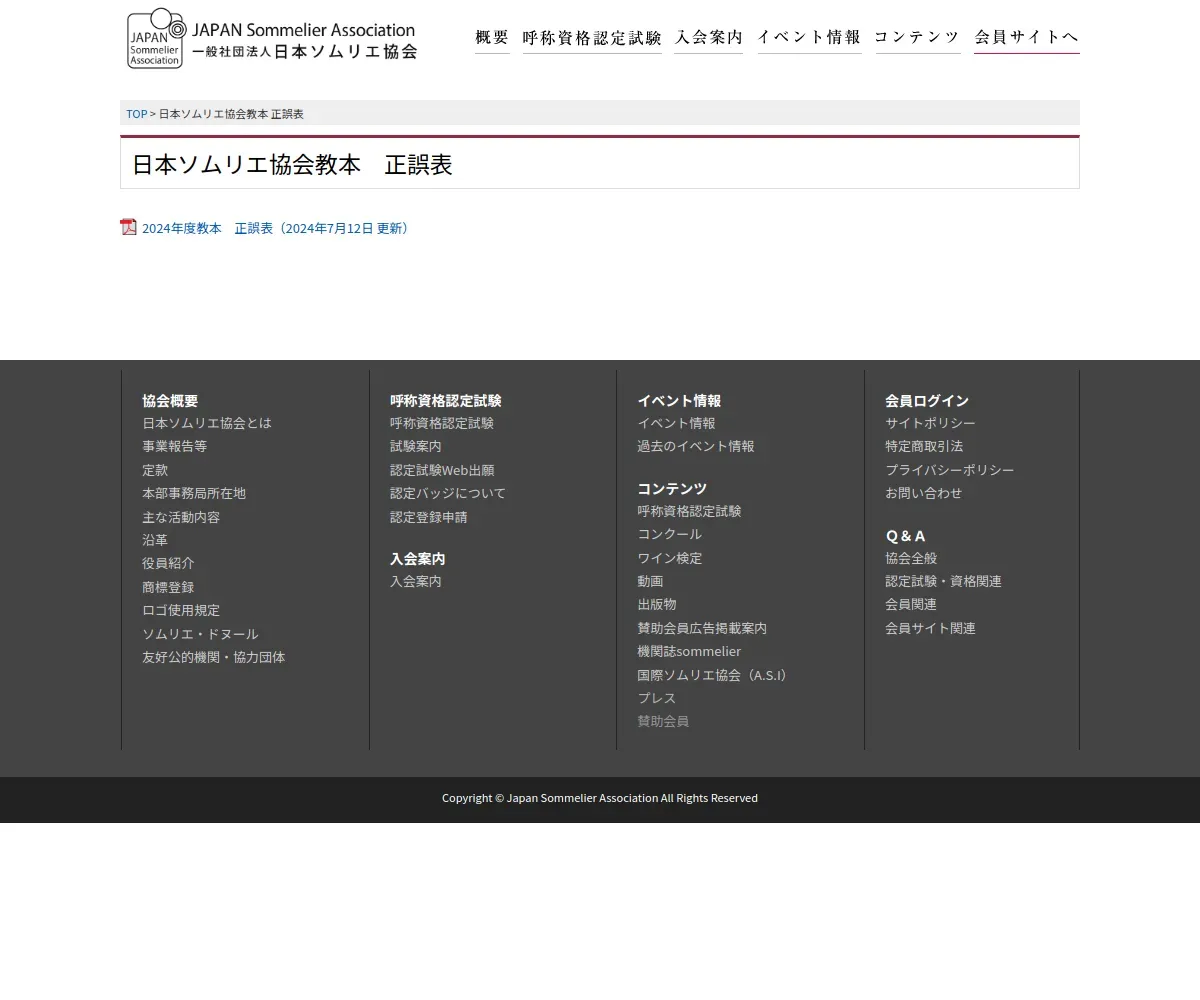This screenshot has height=1000, width=1200.
Task: Click 機関誌sommelier link
Action: [689, 651]
